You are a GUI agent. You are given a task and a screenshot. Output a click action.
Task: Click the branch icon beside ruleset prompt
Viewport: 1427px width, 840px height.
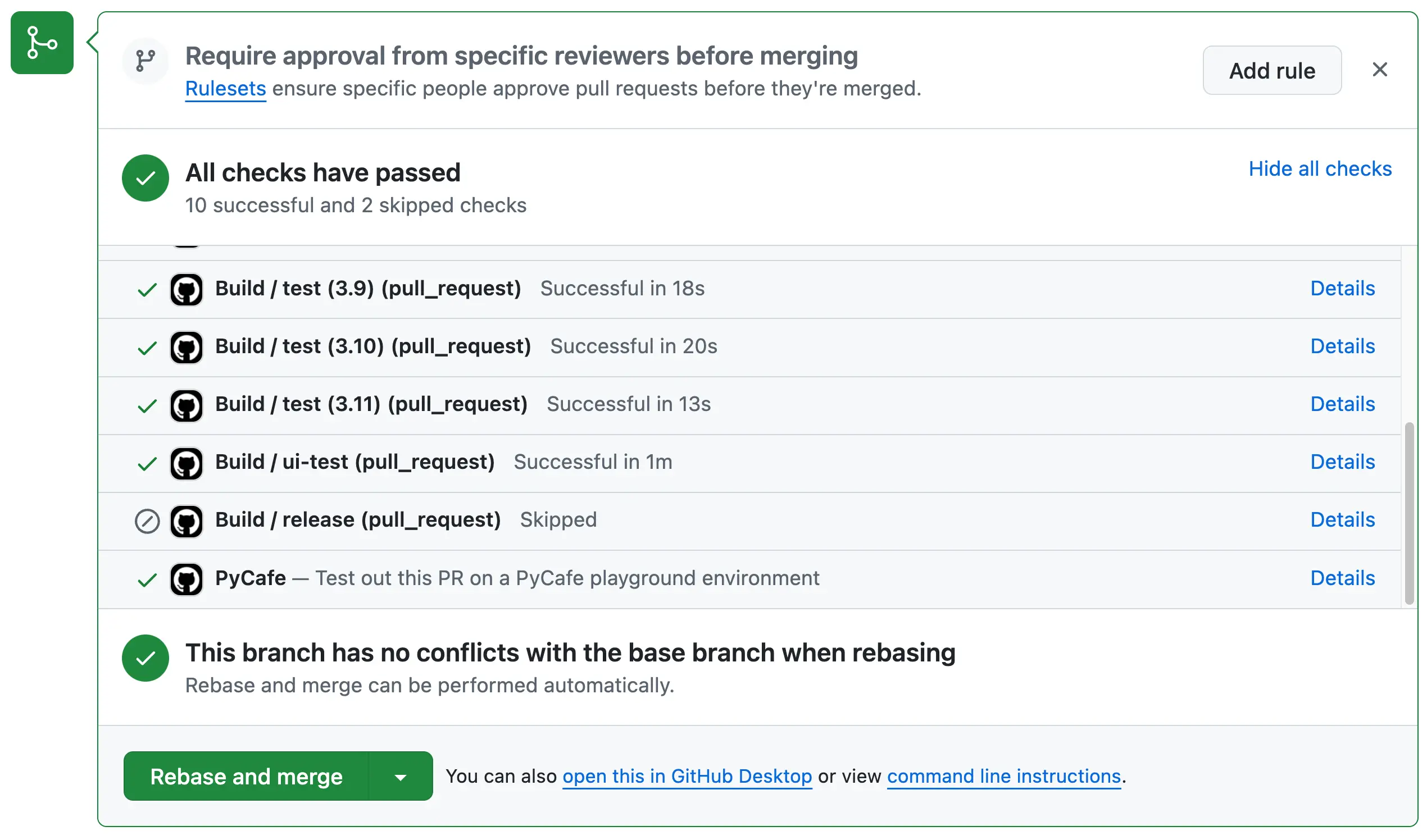point(146,60)
